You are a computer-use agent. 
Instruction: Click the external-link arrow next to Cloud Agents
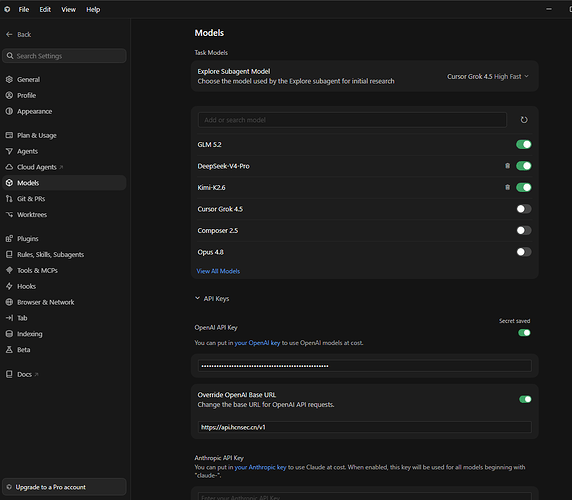[61, 167]
